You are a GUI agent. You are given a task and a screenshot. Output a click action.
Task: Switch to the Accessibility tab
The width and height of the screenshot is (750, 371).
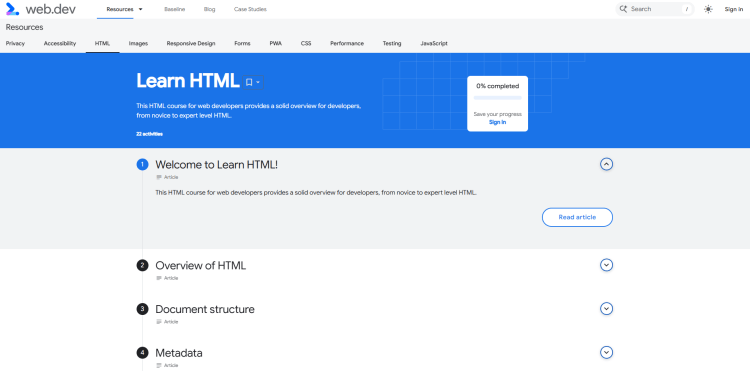60,44
